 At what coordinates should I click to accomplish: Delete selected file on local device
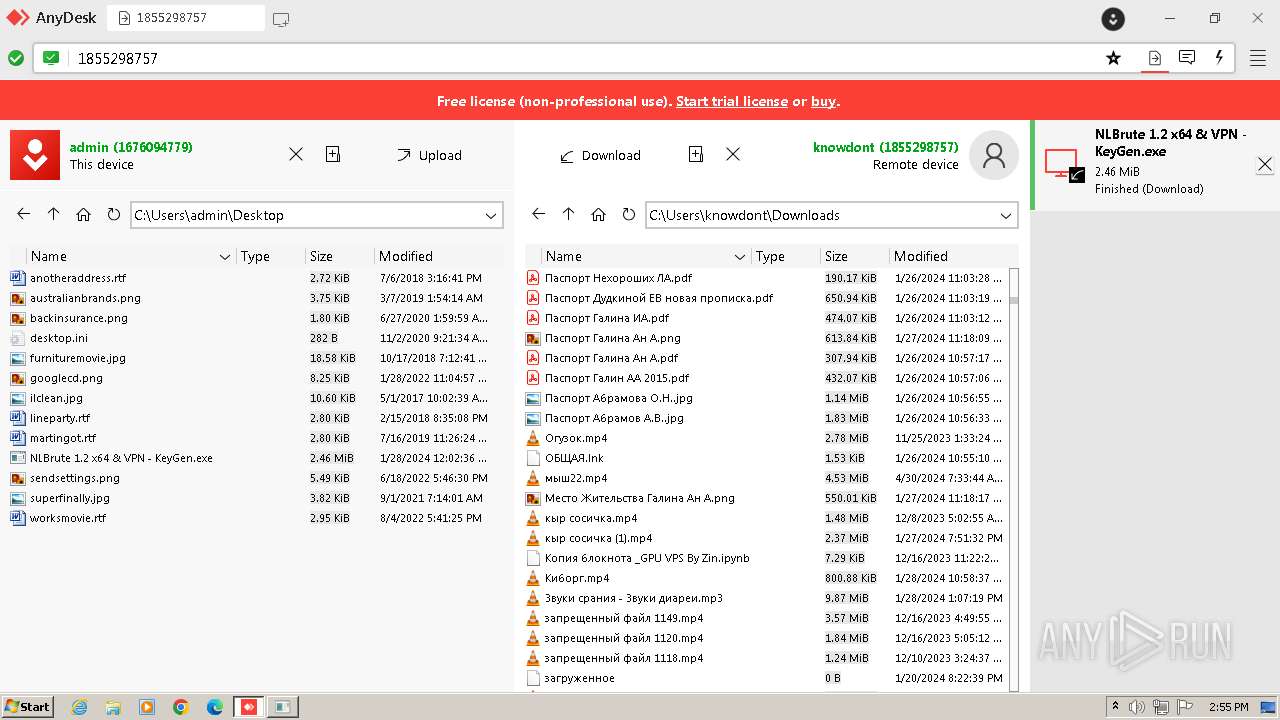coord(296,154)
